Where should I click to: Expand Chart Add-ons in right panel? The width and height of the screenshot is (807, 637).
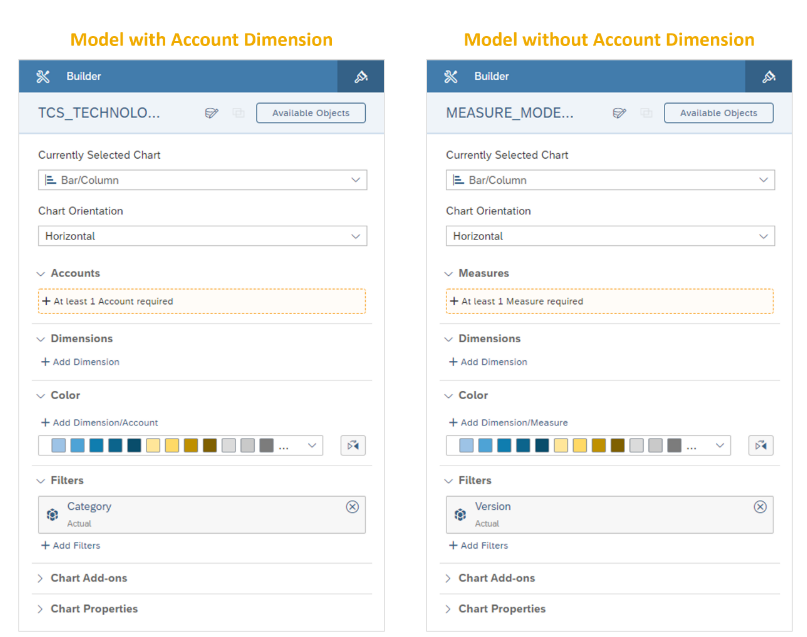pos(448,578)
